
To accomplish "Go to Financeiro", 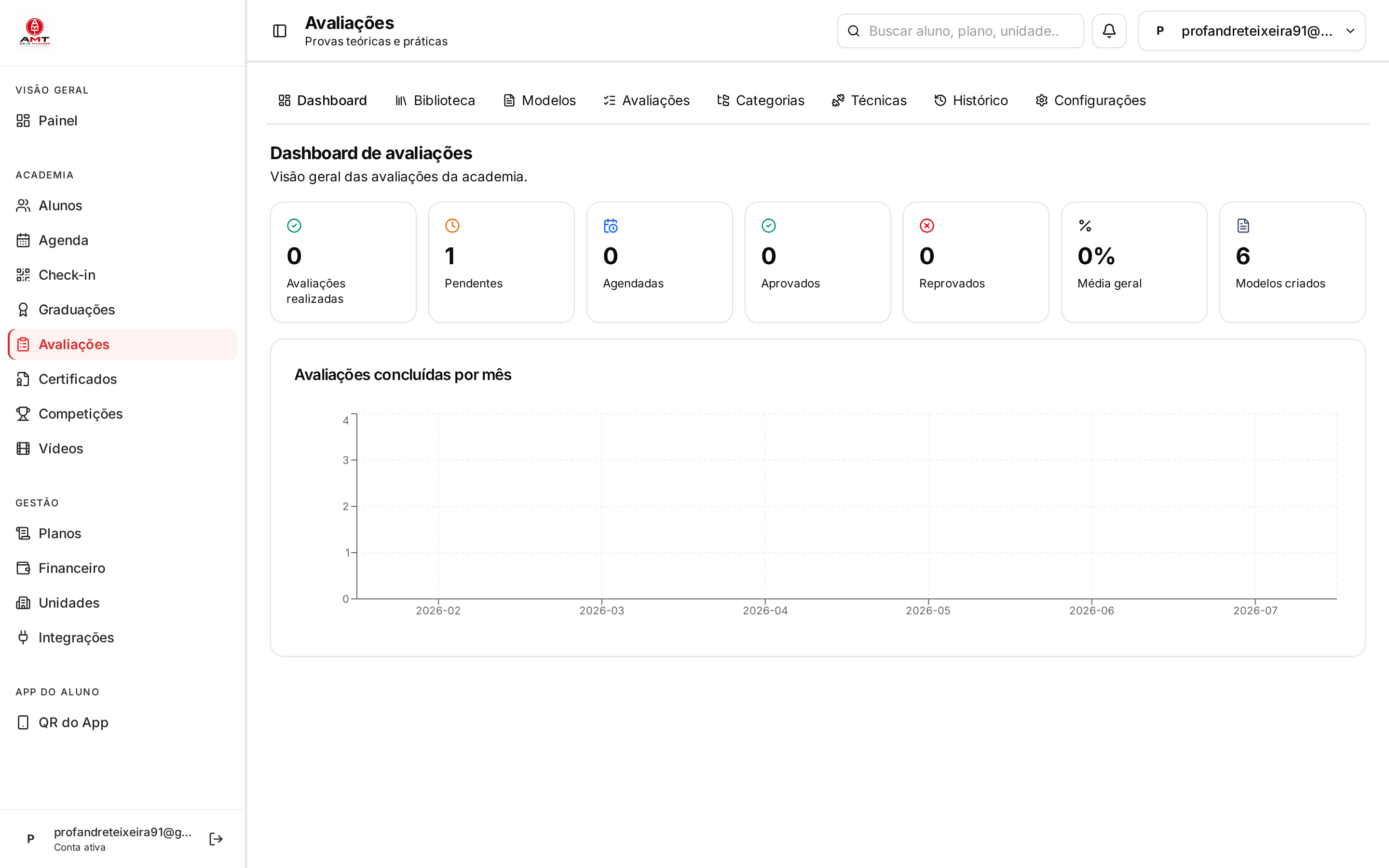I will click(123, 568).
